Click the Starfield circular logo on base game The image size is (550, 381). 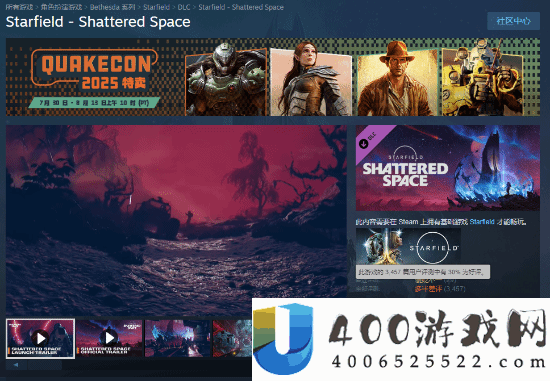(x=433, y=248)
